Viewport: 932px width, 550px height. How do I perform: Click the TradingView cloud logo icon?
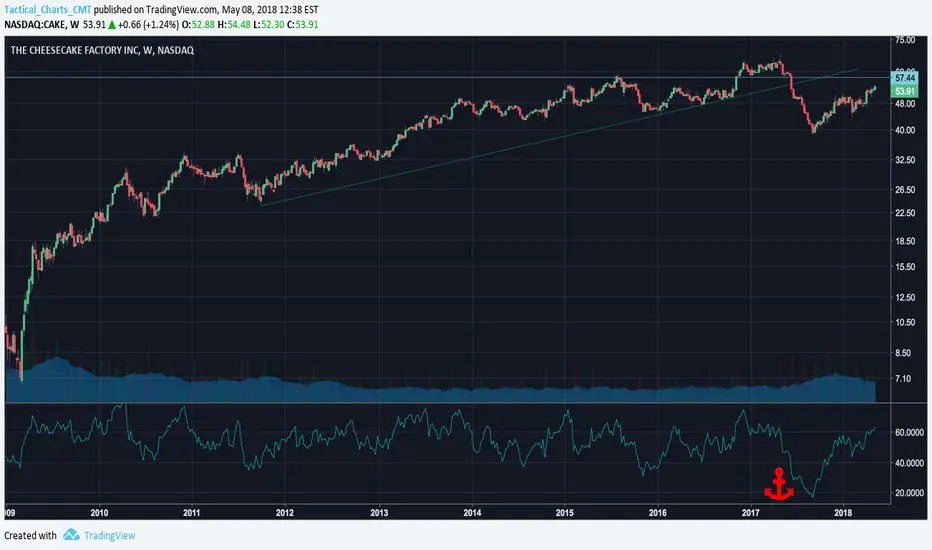point(71,534)
